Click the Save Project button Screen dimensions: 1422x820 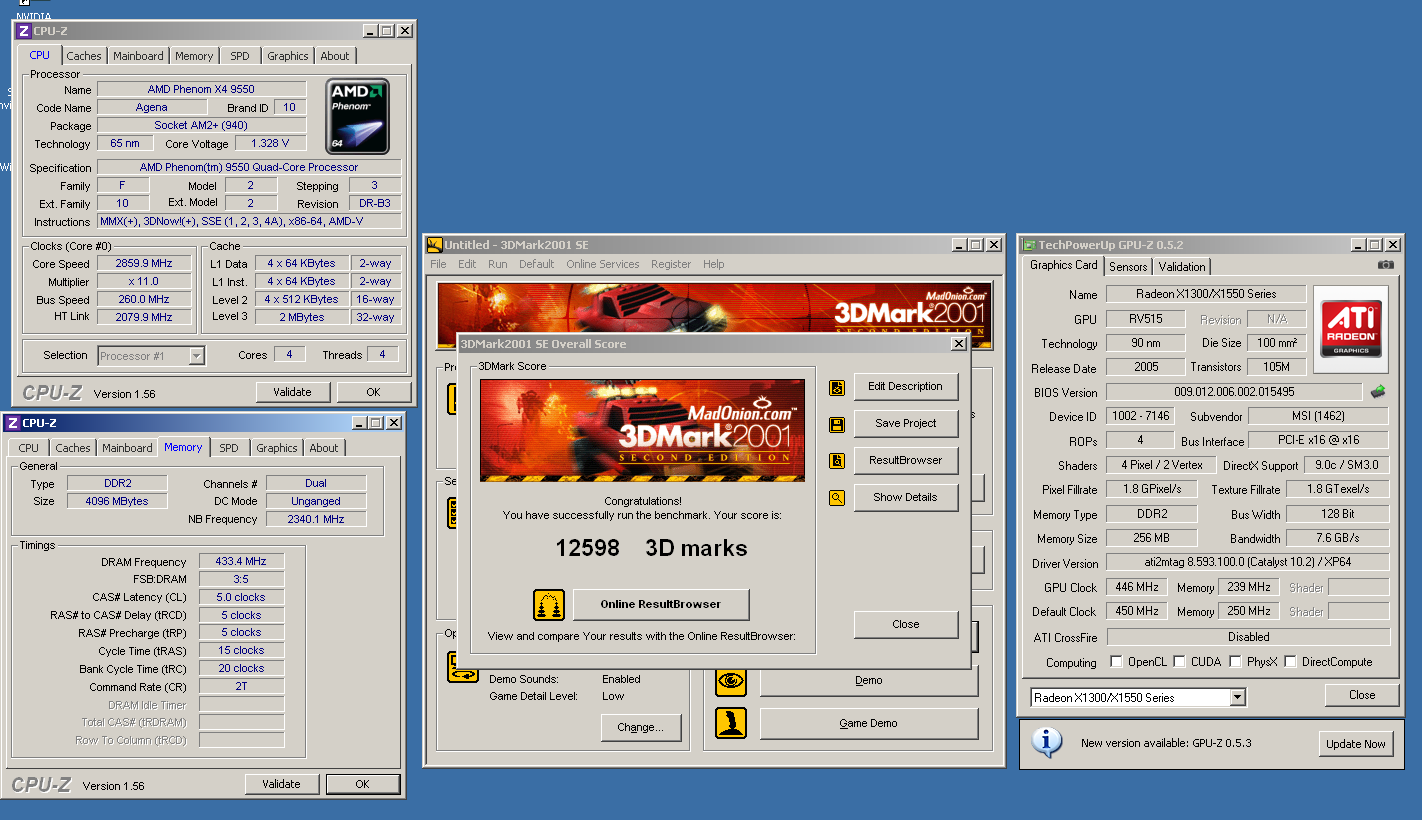[x=906, y=424]
